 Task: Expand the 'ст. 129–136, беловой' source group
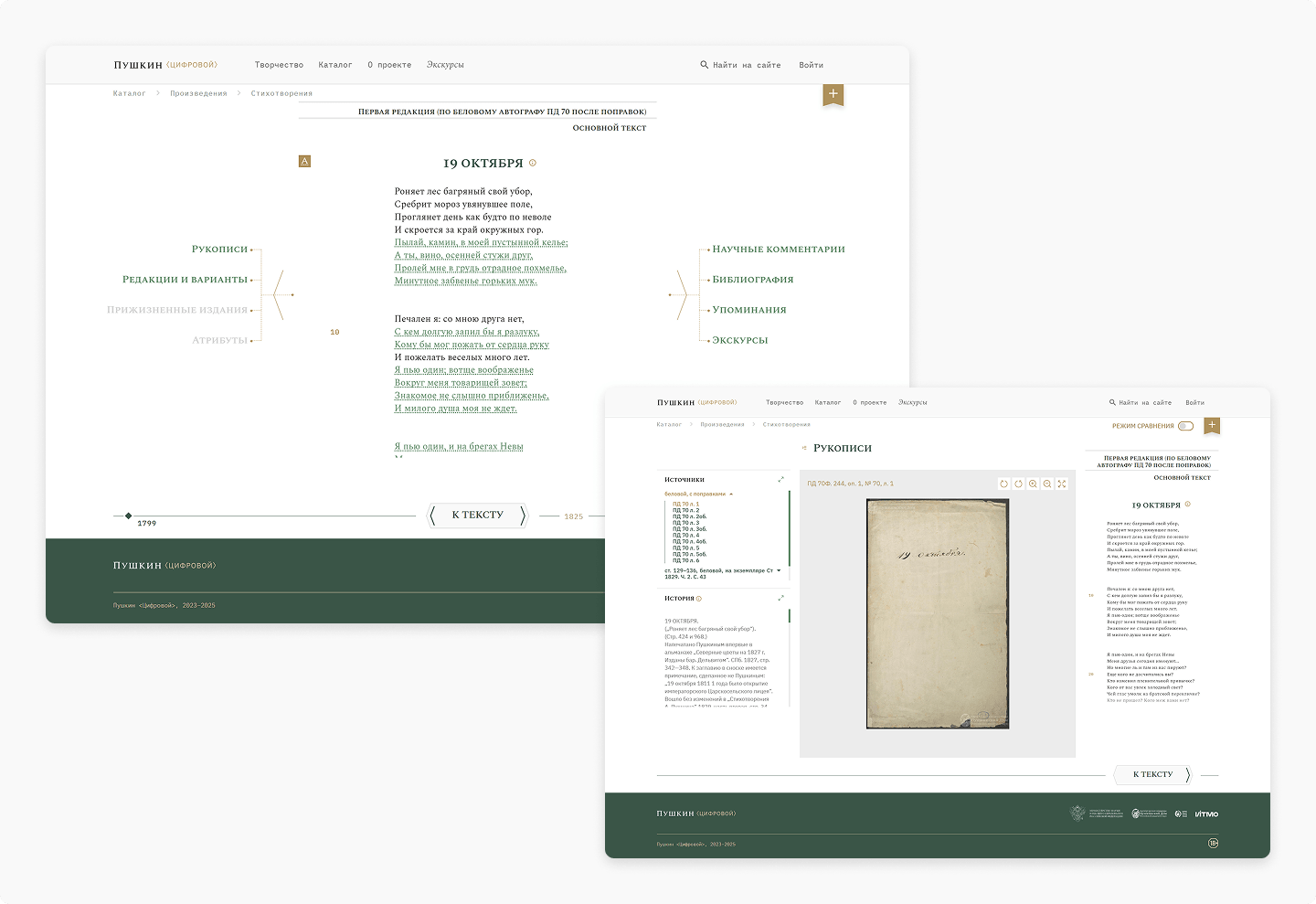[x=779, y=570]
